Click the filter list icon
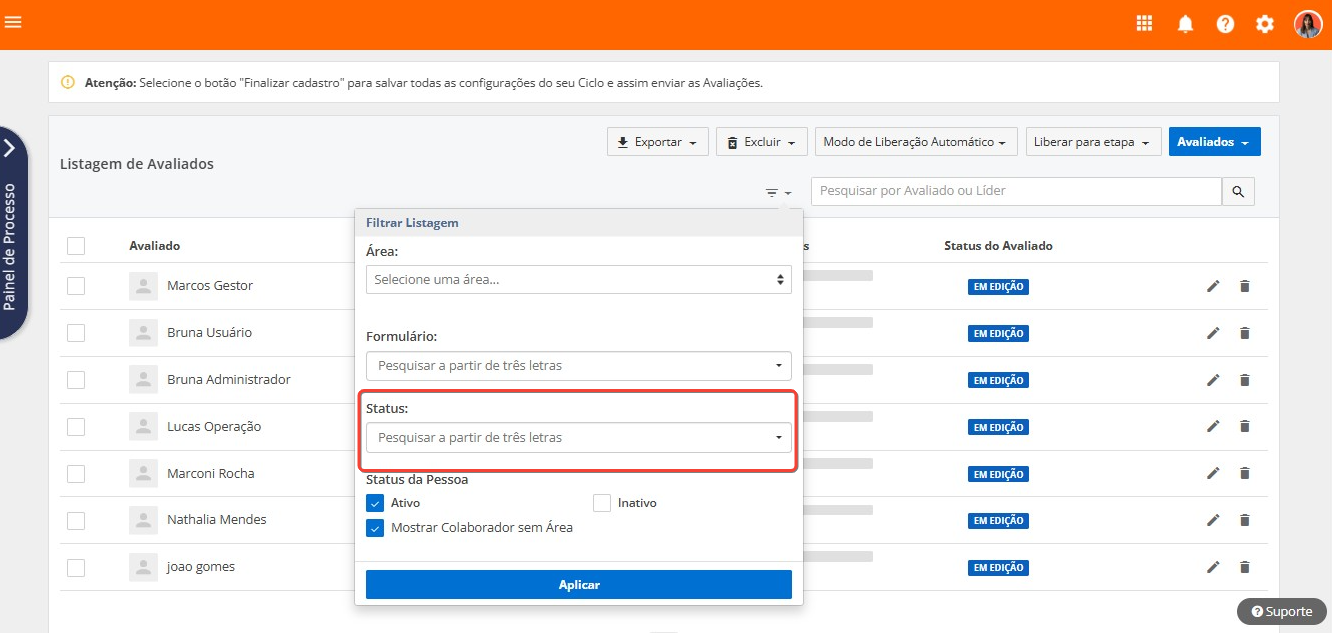 pos(777,192)
